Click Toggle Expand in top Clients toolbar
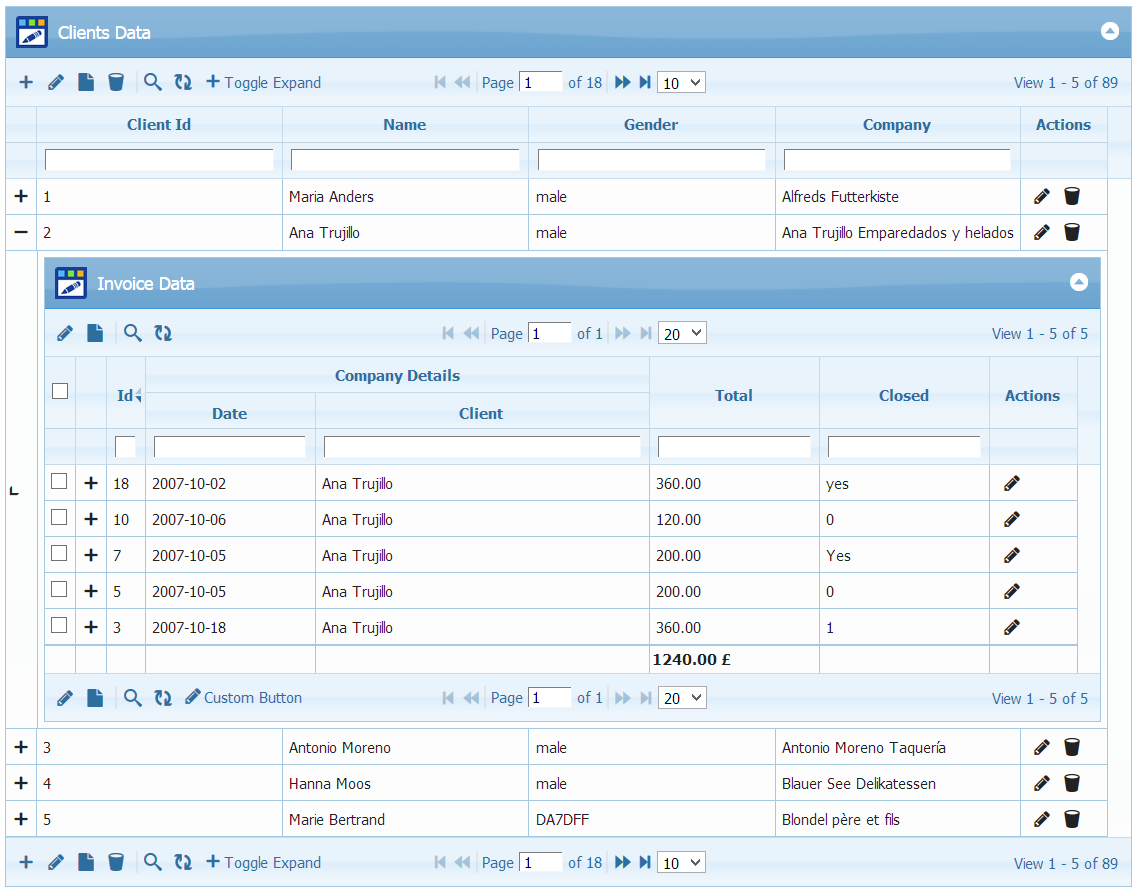This screenshot has height=891, width=1137. click(264, 82)
